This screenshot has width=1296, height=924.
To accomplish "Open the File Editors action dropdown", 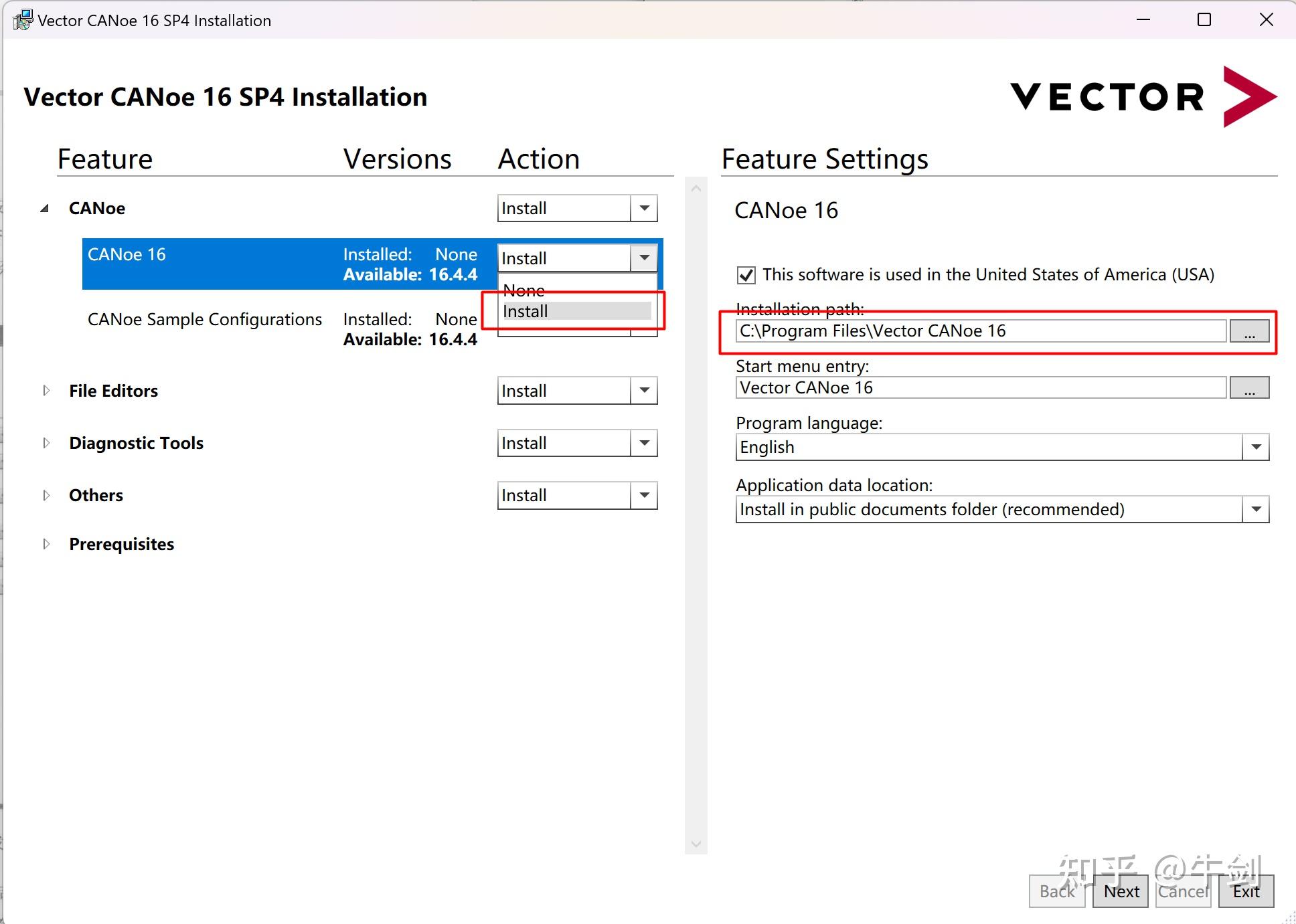I will pyautogui.click(x=644, y=391).
